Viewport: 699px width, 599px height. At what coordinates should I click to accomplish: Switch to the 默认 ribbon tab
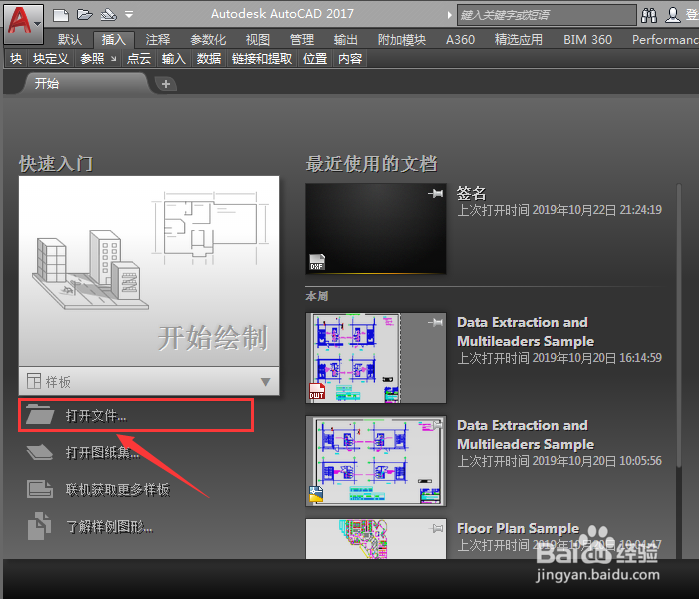pyautogui.click(x=70, y=40)
